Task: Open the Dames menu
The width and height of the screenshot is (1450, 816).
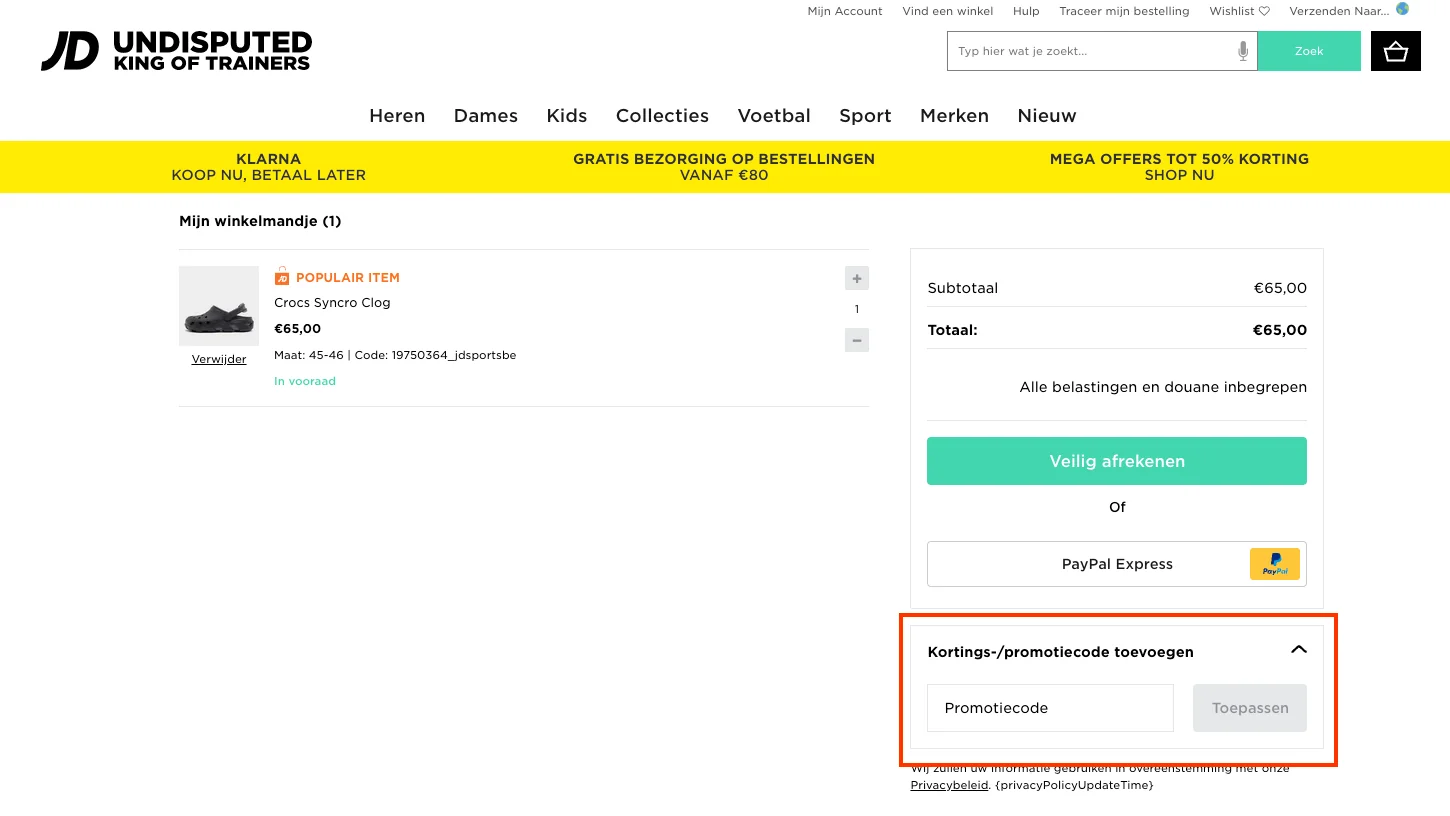Action: [x=486, y=116]
